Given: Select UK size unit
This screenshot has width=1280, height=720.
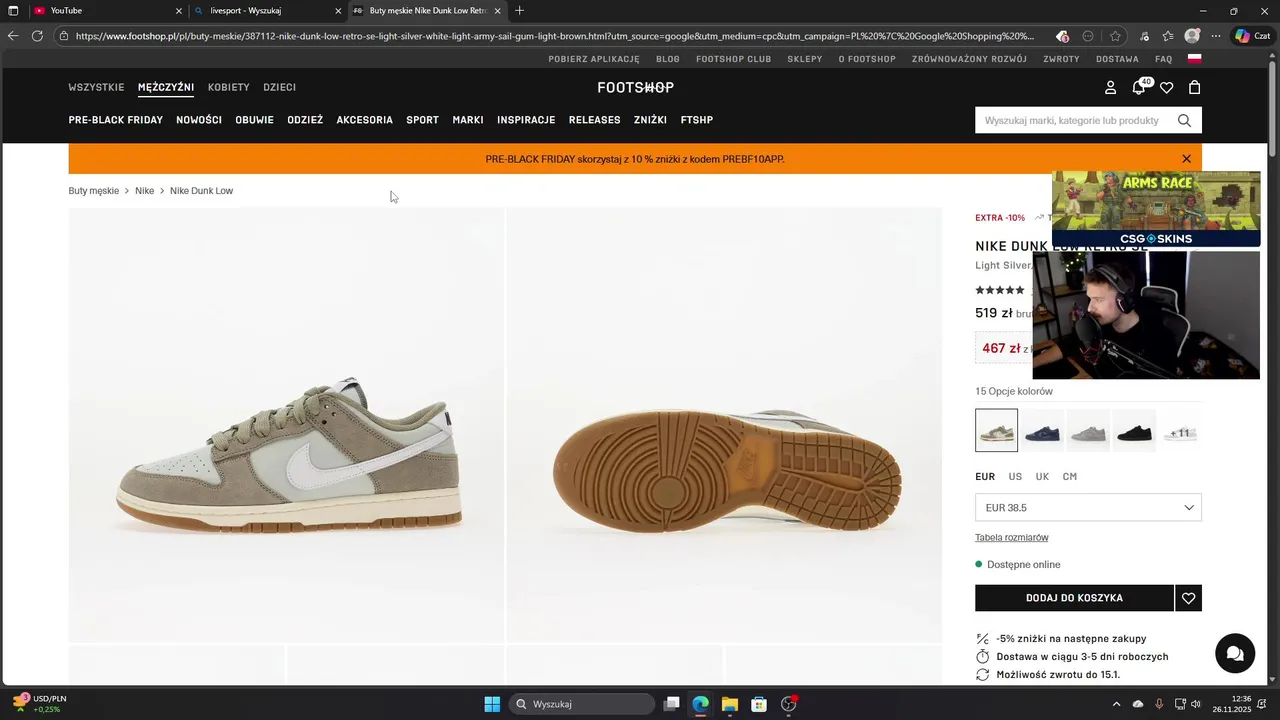Looking at the screenshot, I should tap(1042, 477).
